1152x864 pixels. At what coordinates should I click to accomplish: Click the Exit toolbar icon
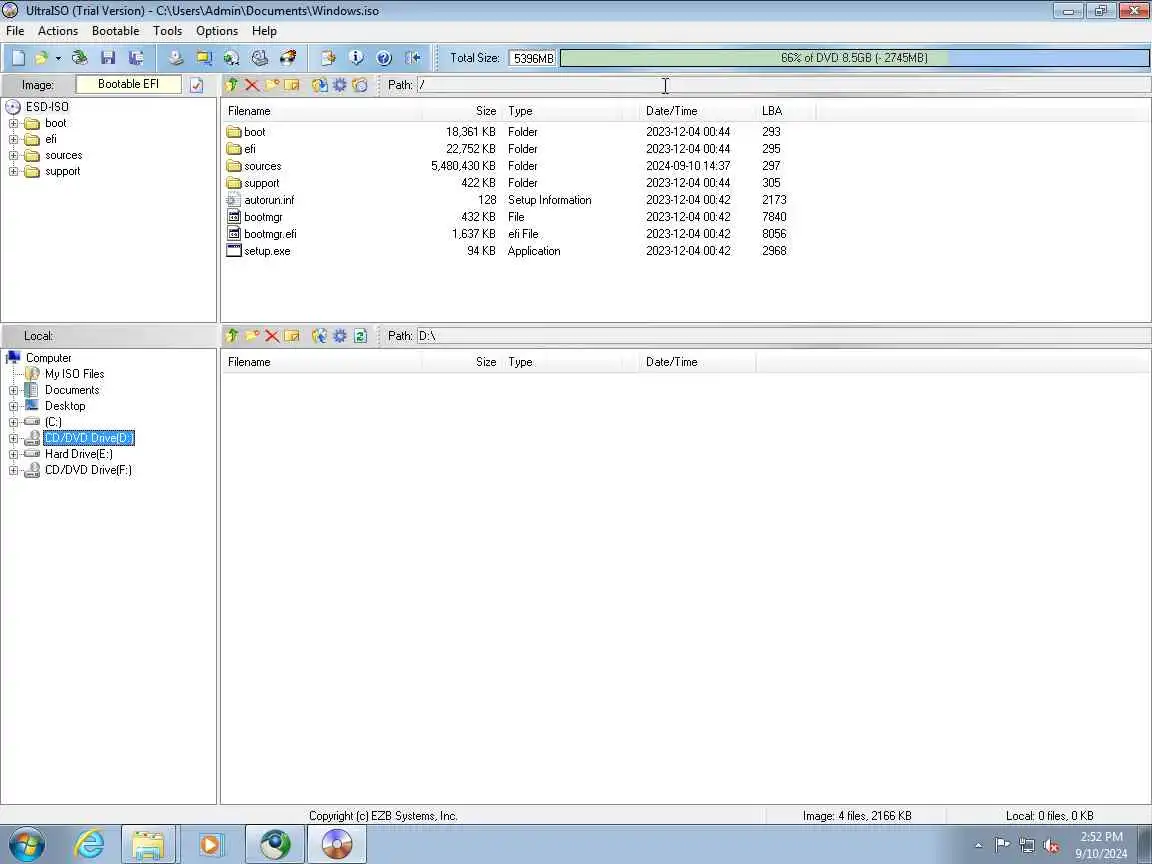(x=413, y=58)
